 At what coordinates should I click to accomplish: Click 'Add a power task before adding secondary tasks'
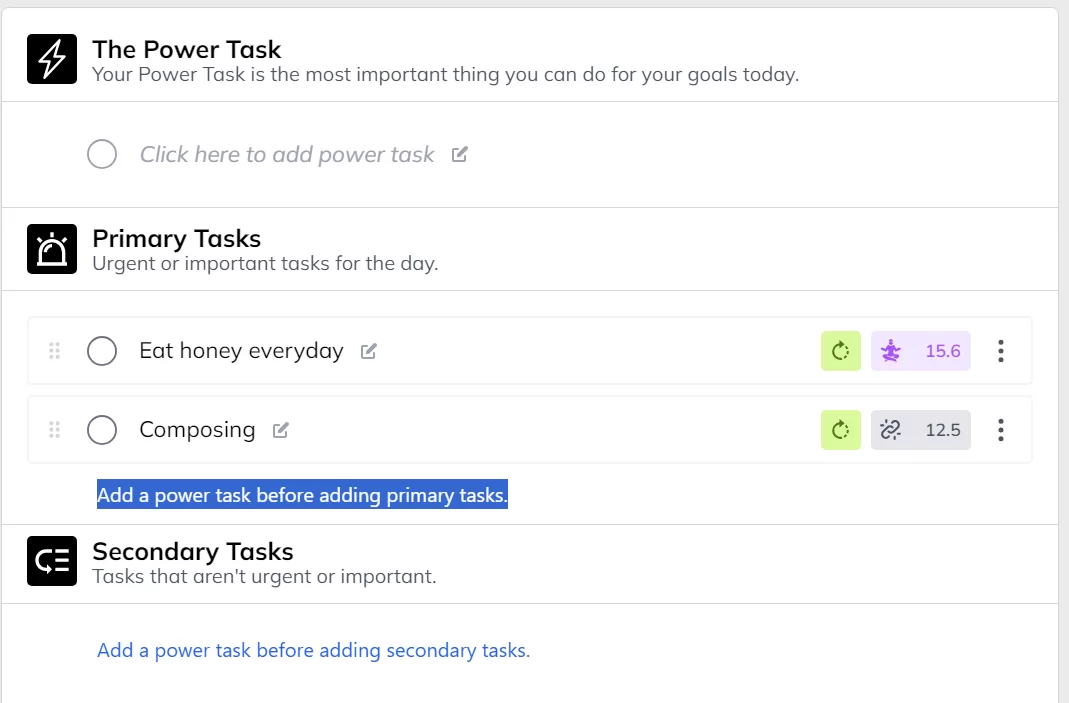(x=313, y=650)
